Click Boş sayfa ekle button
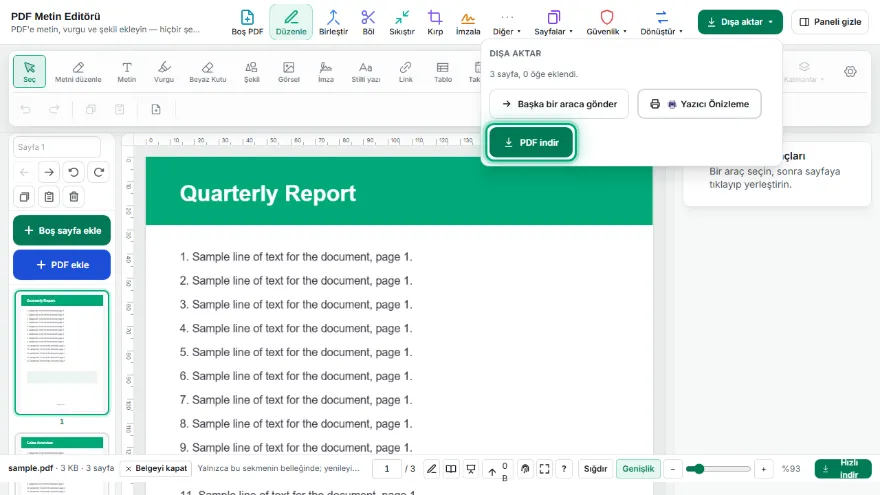 click(62, 231)
